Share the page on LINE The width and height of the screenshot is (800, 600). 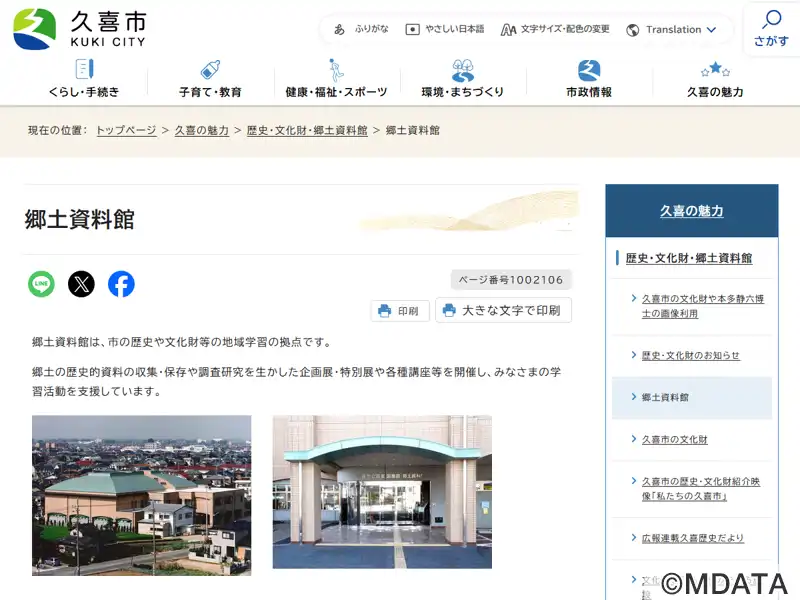pos(41,284)
